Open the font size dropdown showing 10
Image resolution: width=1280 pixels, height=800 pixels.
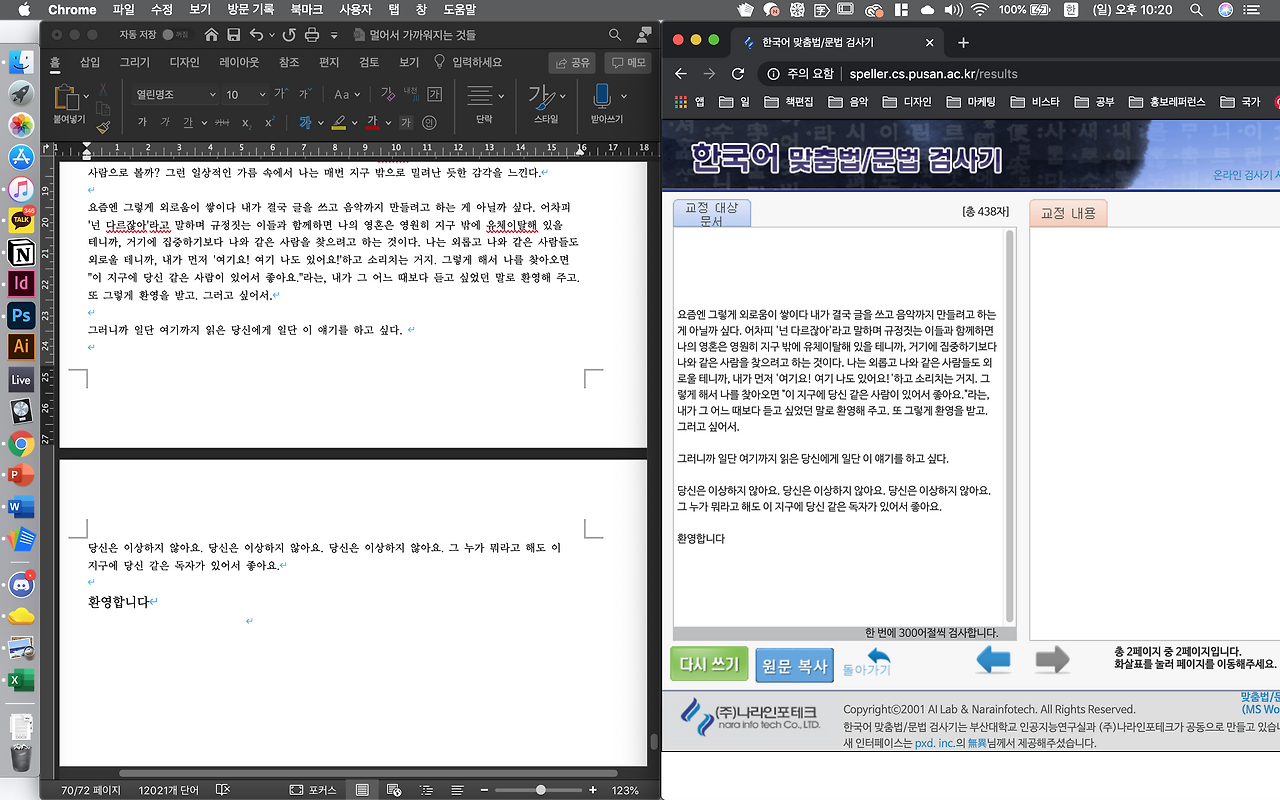click(245, 94)
